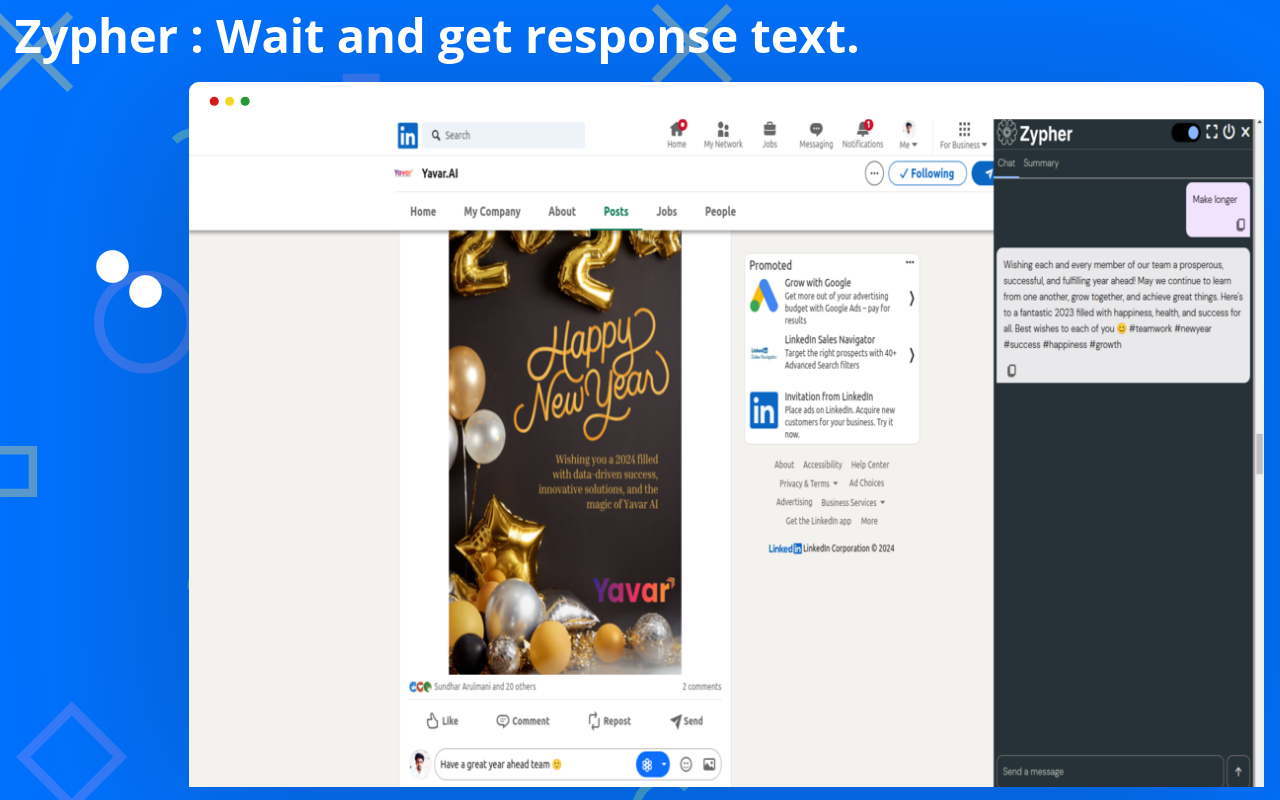Viewport: 1280px width, 800px height.
Task: Open the Accessibility footer link
Action: pyautogui.click(x=822, y=465)
